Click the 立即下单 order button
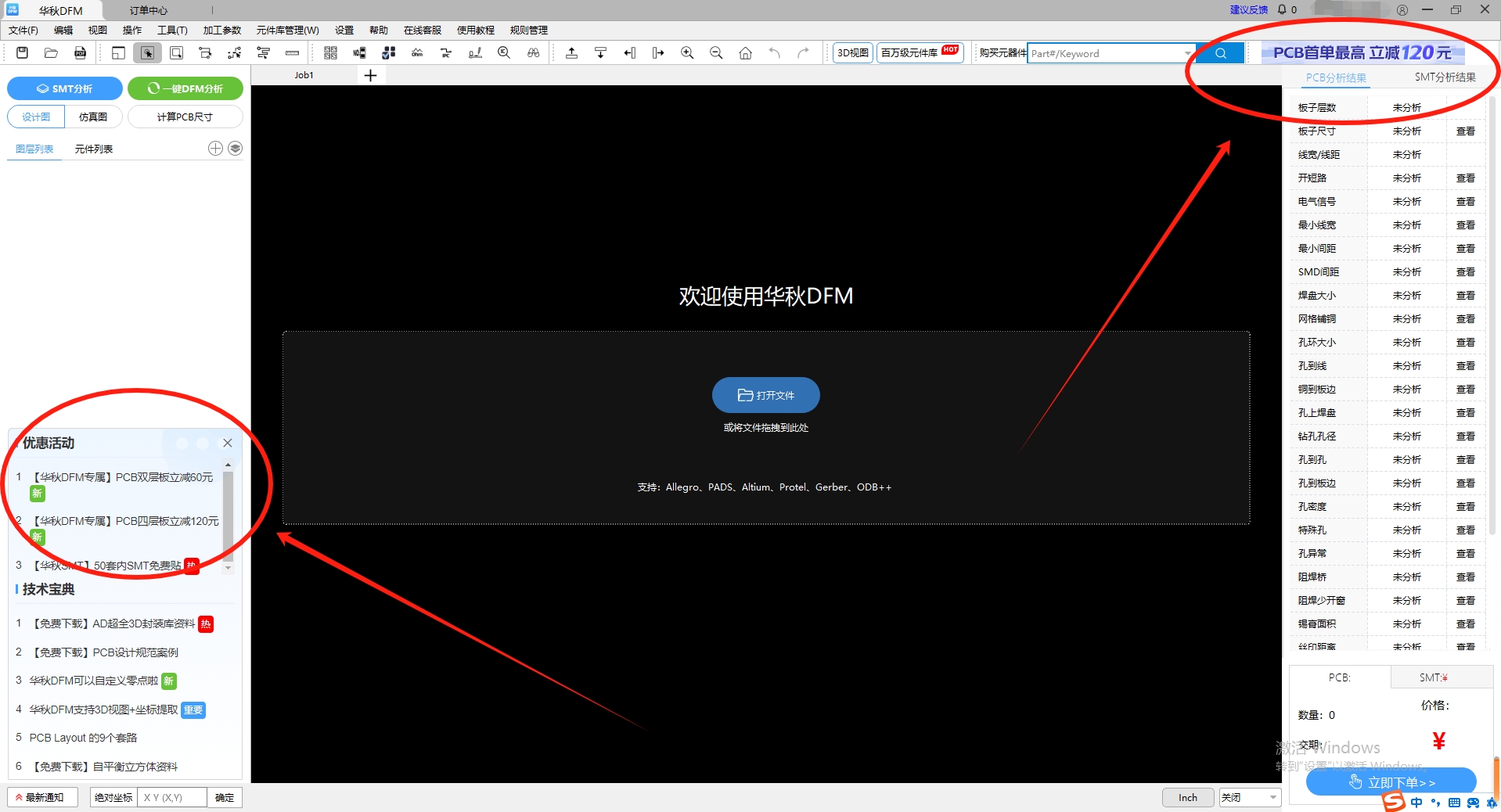The height and width of the screenshot is (812, 1501). click(x=1391, y=782)
